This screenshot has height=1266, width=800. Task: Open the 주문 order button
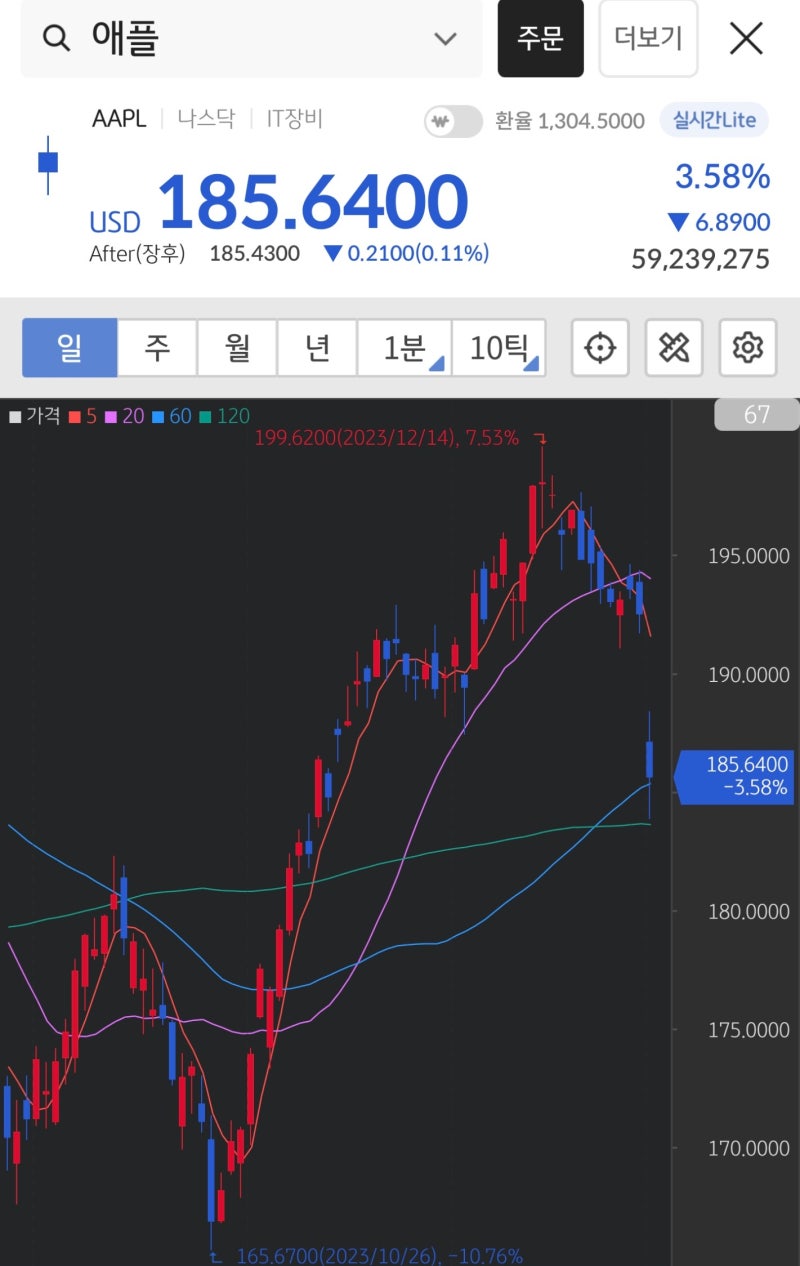coord(541,39)
